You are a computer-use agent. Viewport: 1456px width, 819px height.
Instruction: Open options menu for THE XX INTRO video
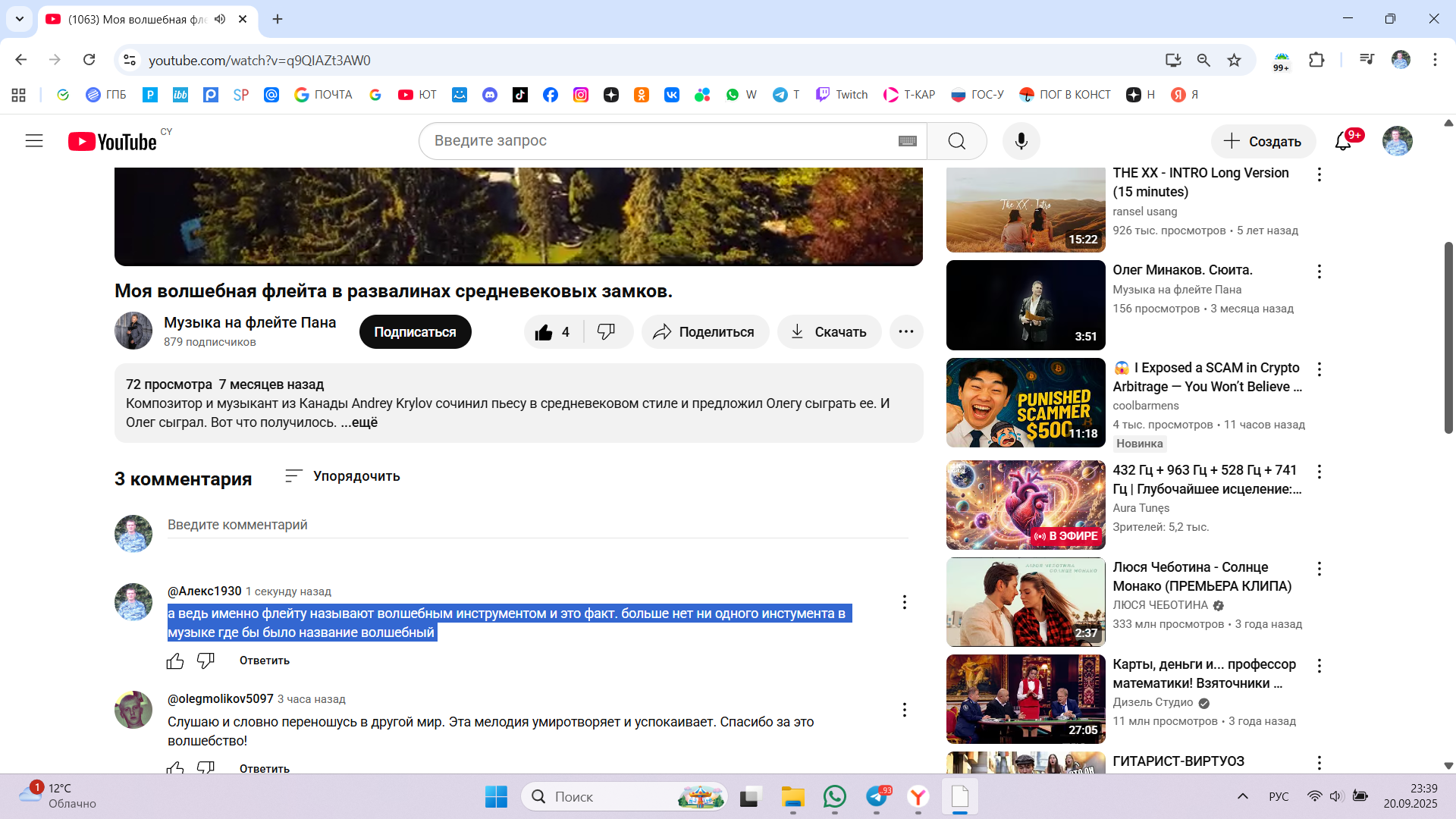(x=1319, y=174)
